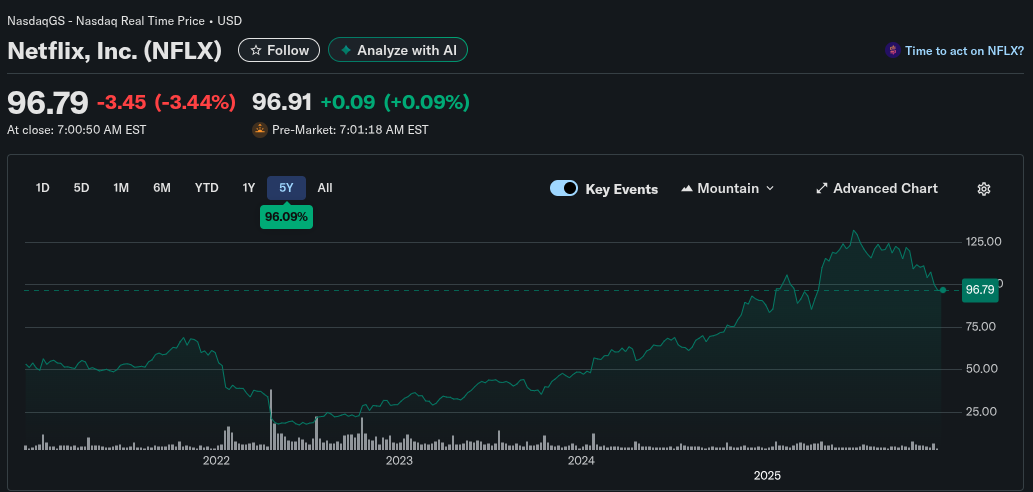Click the 25.00 y-axis price label
This screenshot has height=492, width=1033.
pos(982,412)
